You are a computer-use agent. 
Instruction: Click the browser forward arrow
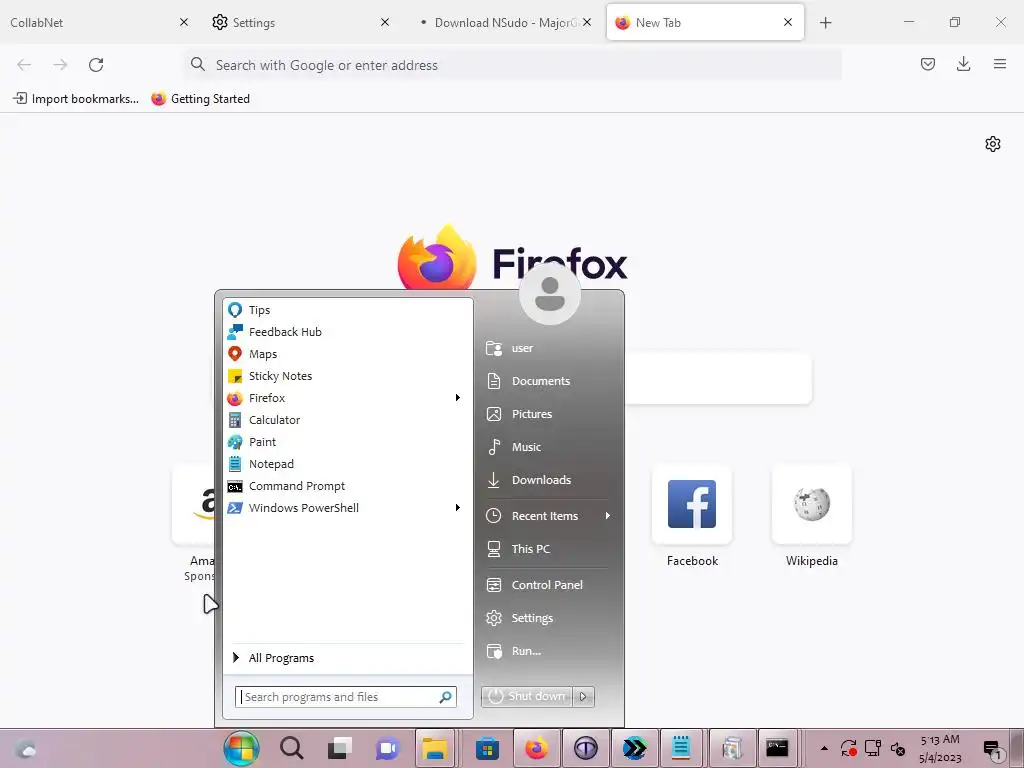(x=60, y=65)
